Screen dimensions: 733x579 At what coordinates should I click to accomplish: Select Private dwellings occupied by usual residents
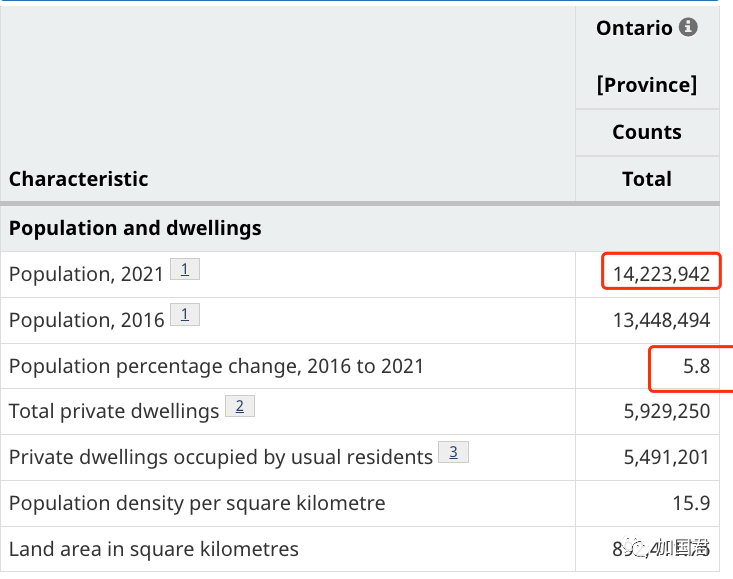click(221, 457)
